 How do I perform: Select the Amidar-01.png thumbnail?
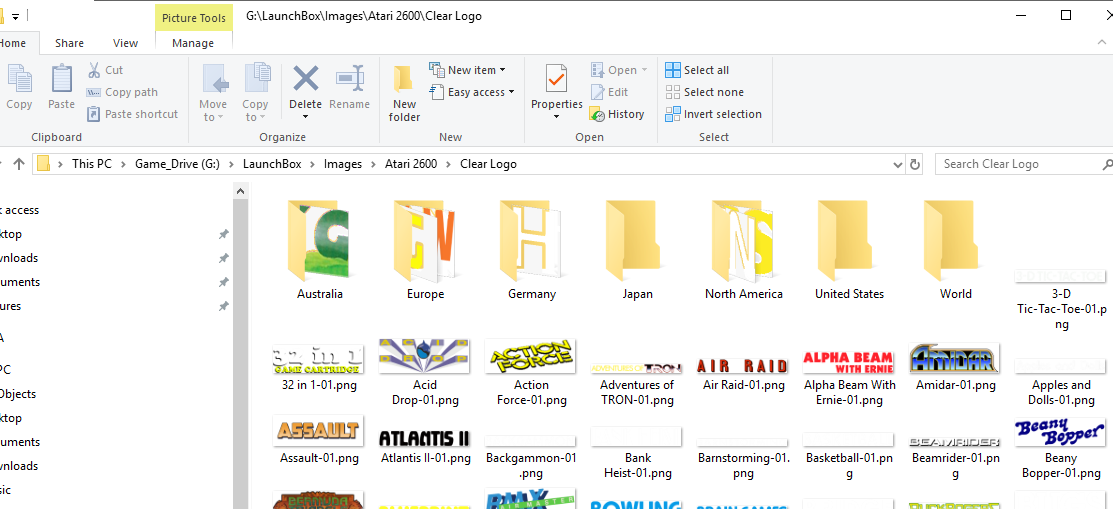[x=955, y=359]
